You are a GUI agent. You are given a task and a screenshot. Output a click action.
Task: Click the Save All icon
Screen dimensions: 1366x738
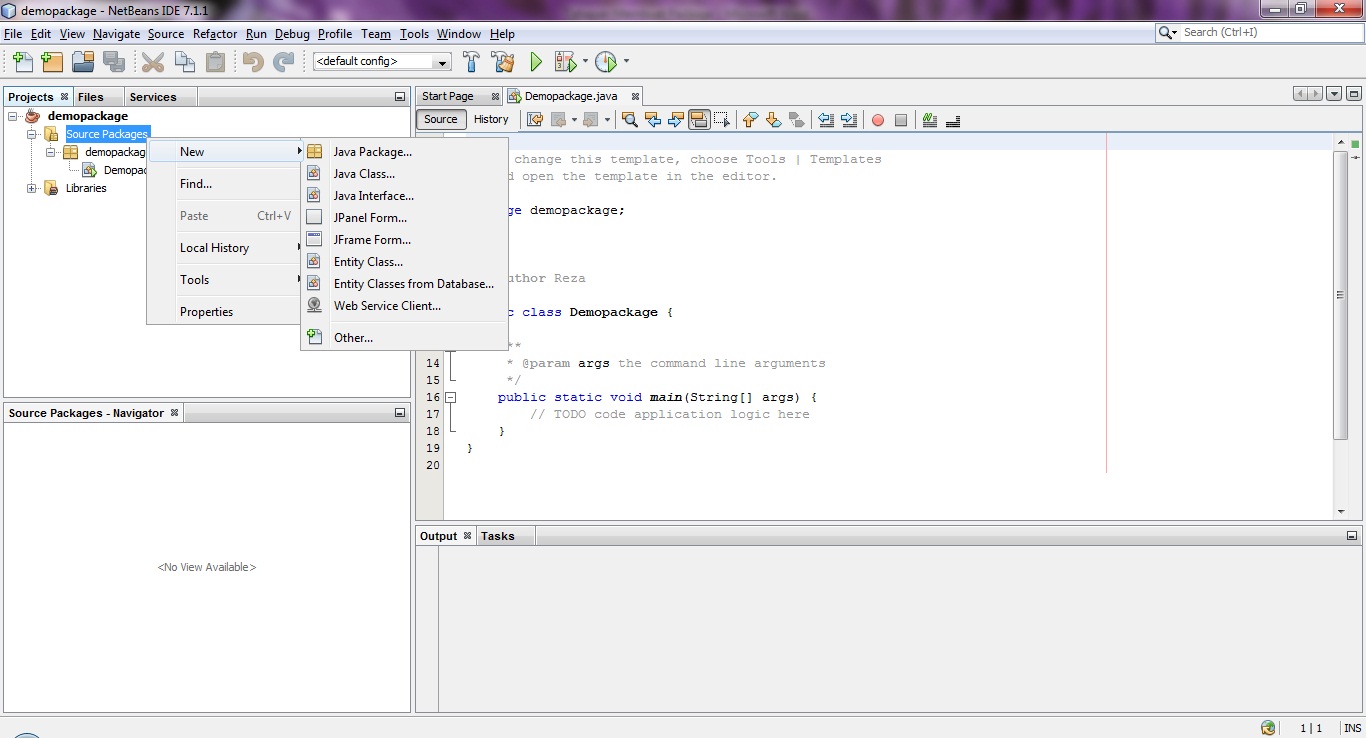pos(114,61)
